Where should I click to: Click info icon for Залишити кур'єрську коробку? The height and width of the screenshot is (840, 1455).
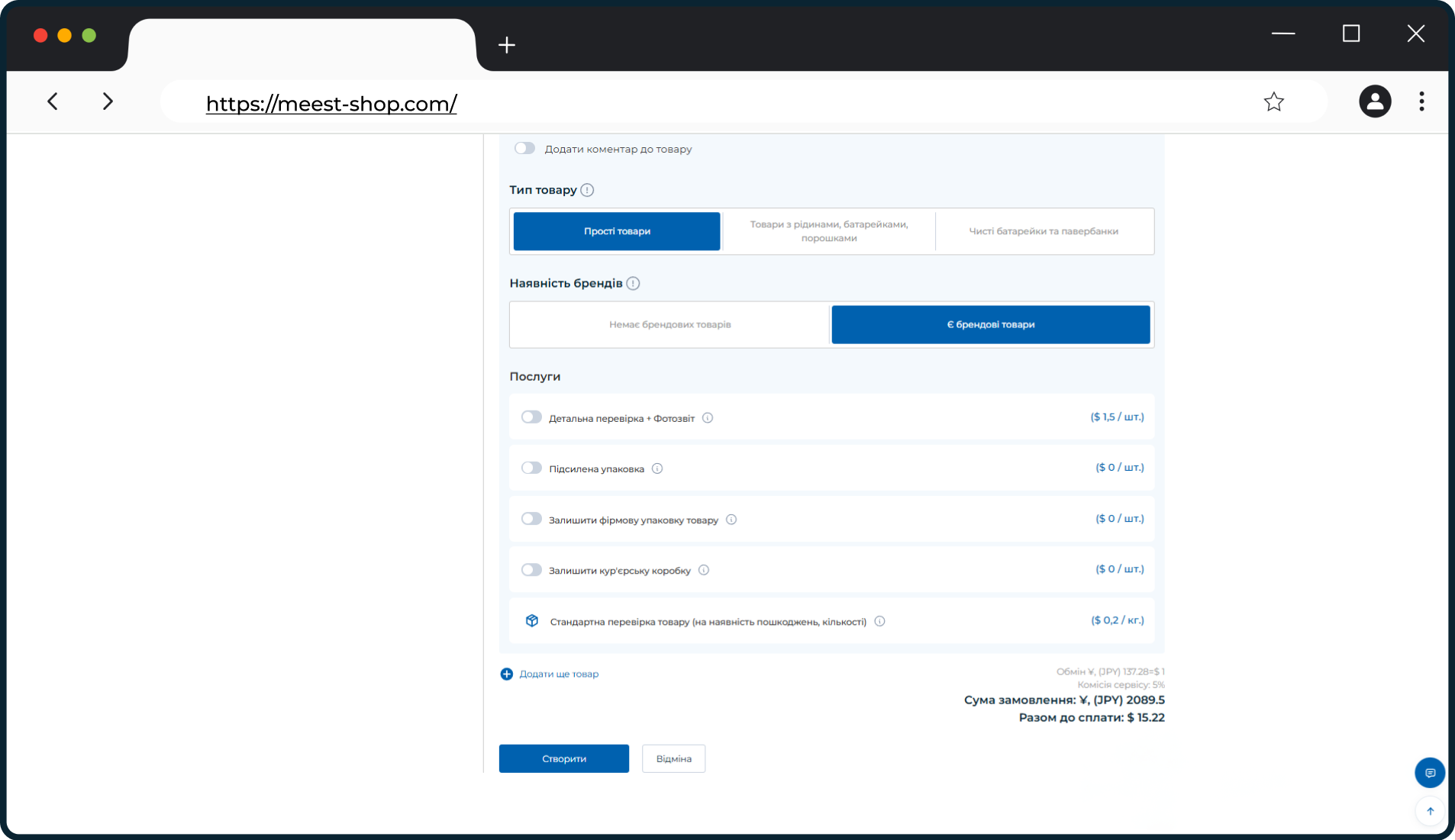704,570
